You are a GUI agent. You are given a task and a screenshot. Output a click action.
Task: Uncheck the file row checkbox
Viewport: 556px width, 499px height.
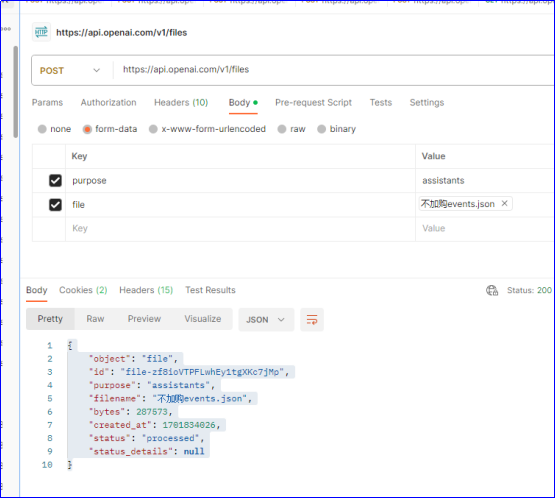(55, 205)
